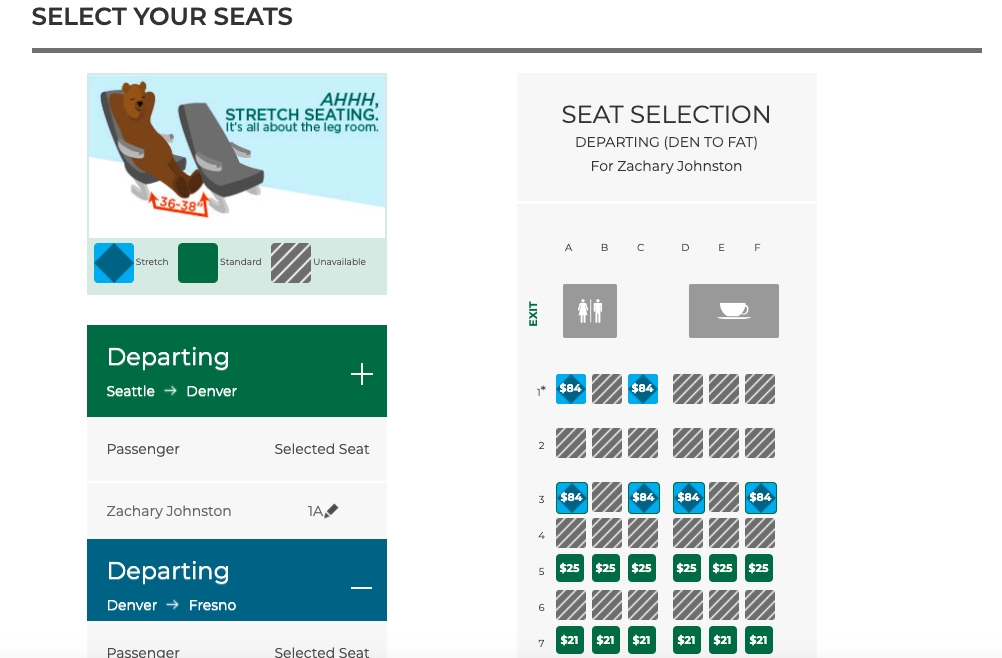Click the Stretch Seating promo banner

pyautogui.click(x=237, y=155)
